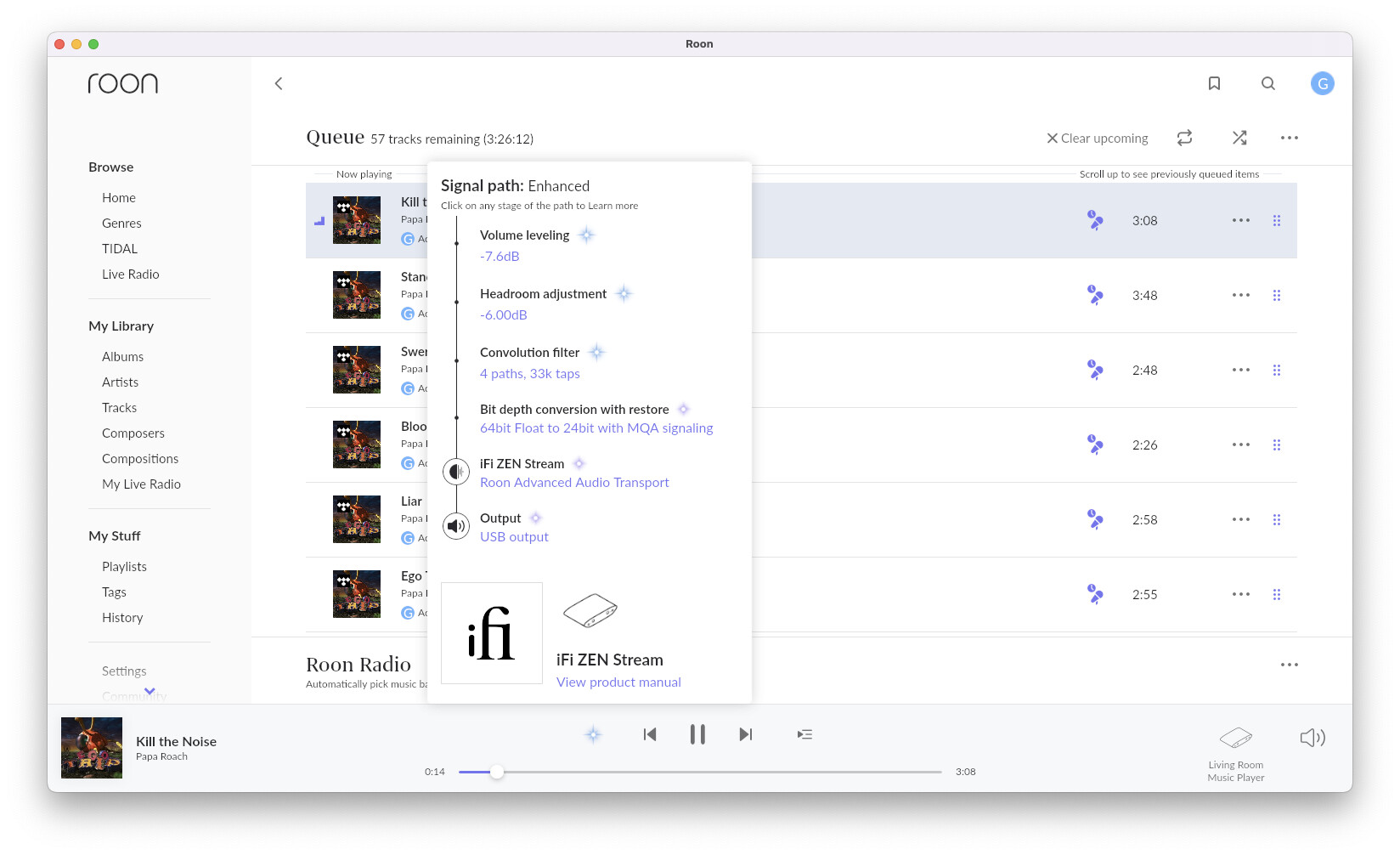Click the iFi ZEN Stream device icon in path
The image size is (1400, 855).
(x=456, y=472)
